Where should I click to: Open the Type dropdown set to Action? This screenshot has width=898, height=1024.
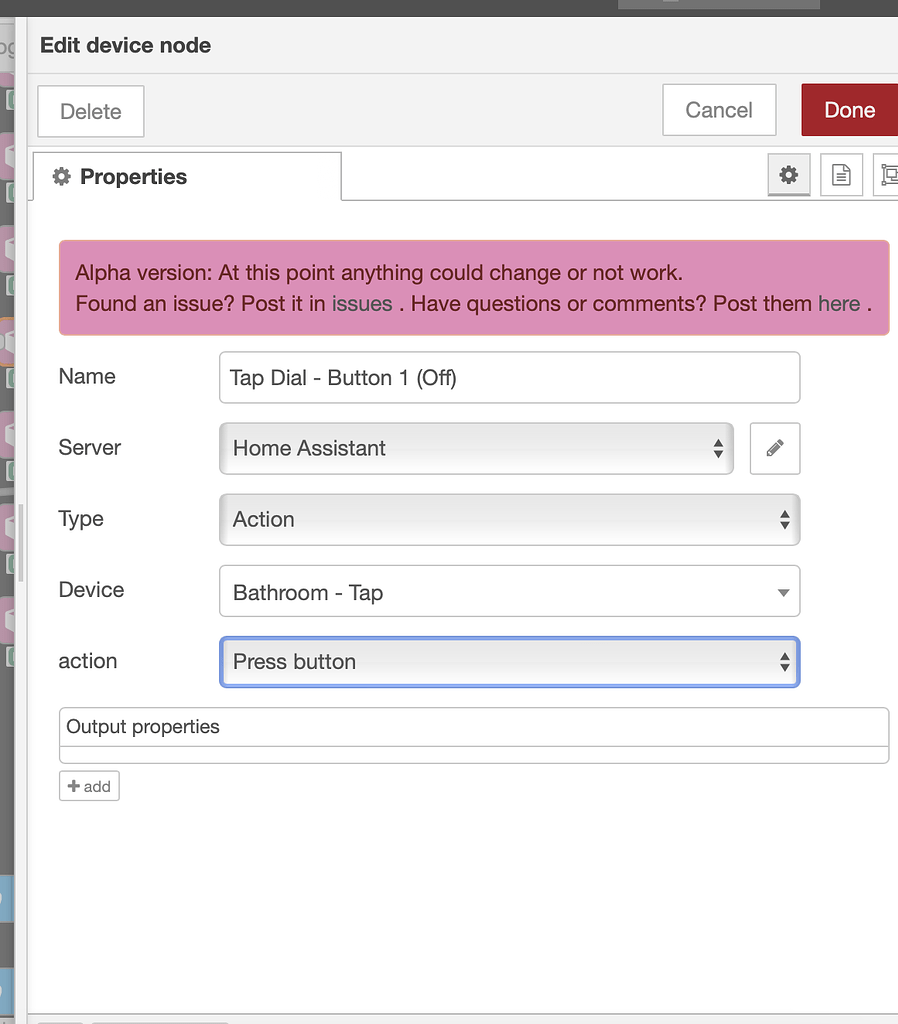coord(509,519)
